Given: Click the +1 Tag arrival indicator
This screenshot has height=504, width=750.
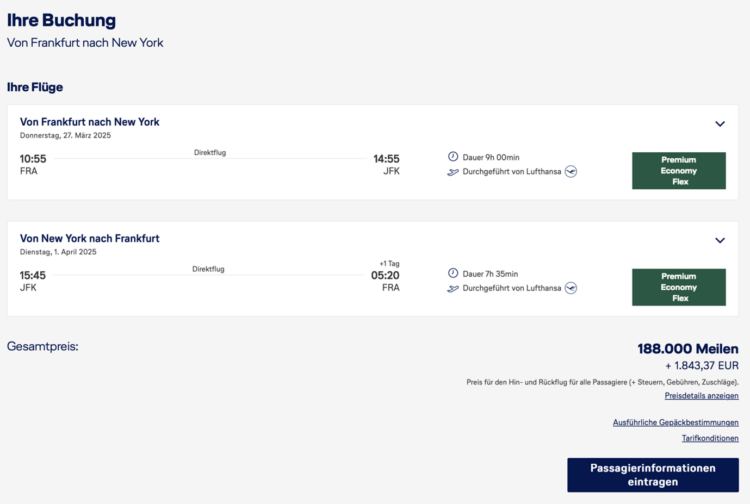Looking at the screenshot, I should pyautogui.click(x=389, y=263).
